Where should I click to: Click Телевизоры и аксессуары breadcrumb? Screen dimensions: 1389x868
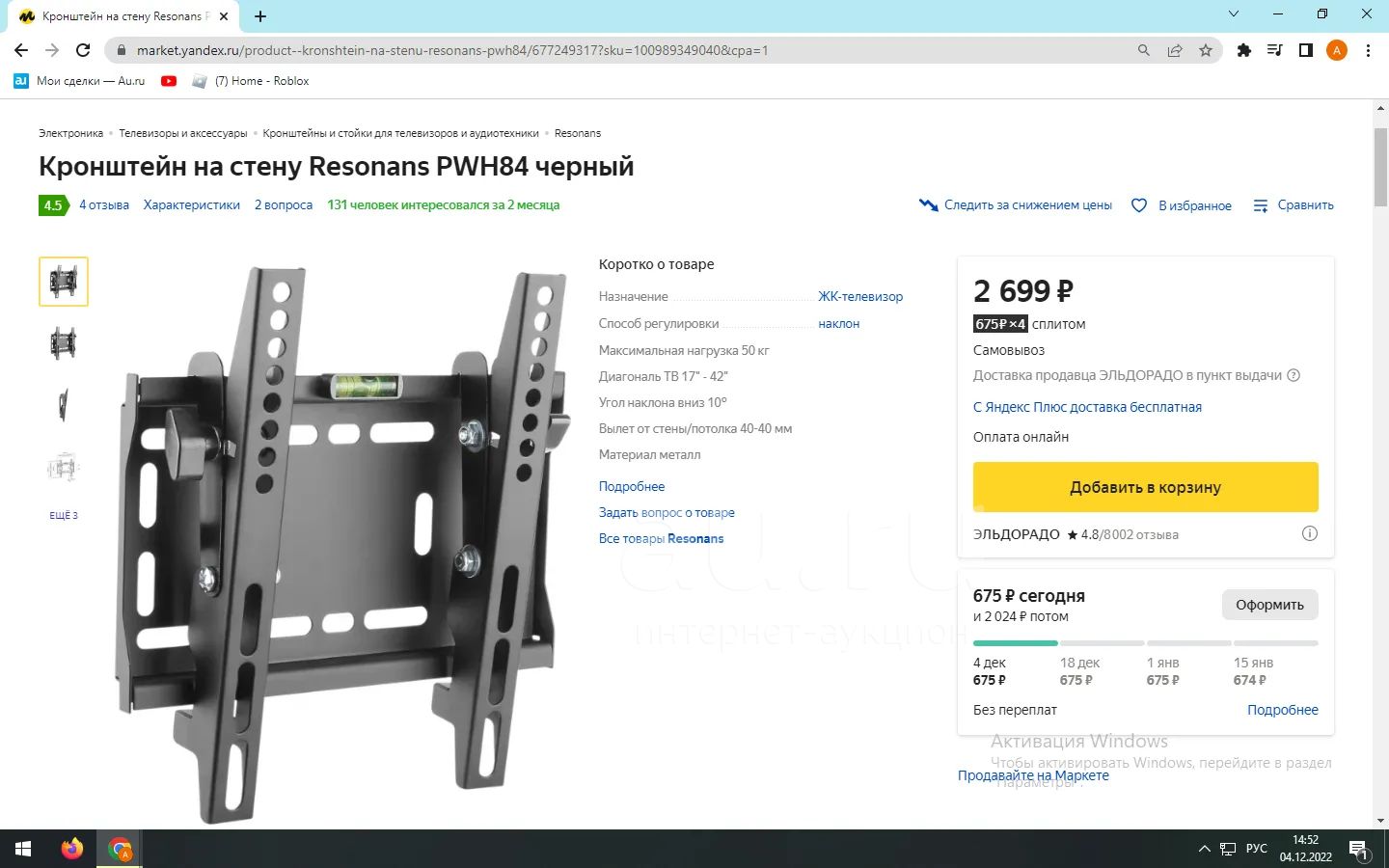pos(182,133)
